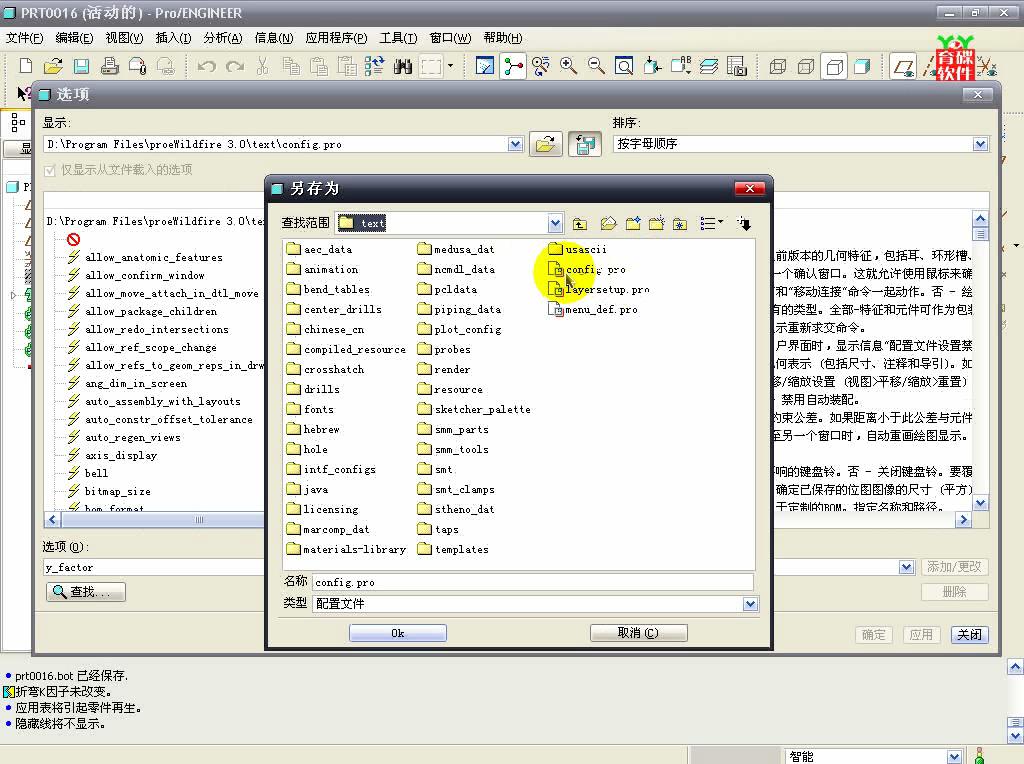The image size is (1024, 764).
Task: Select the sketcher_palette folder
Action: coord(474,409)
